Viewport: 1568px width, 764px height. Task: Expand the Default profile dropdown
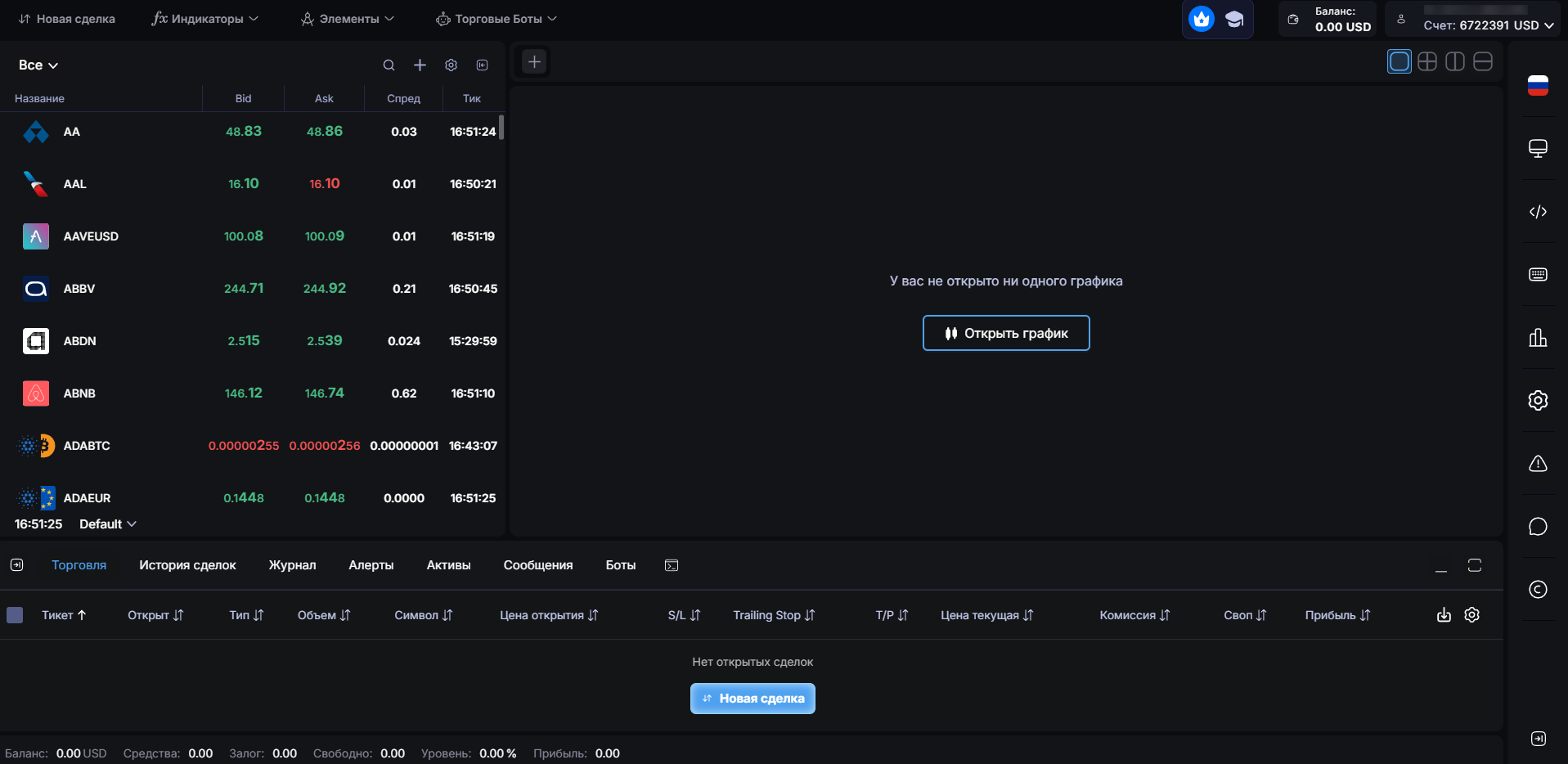tap(108, 524)
